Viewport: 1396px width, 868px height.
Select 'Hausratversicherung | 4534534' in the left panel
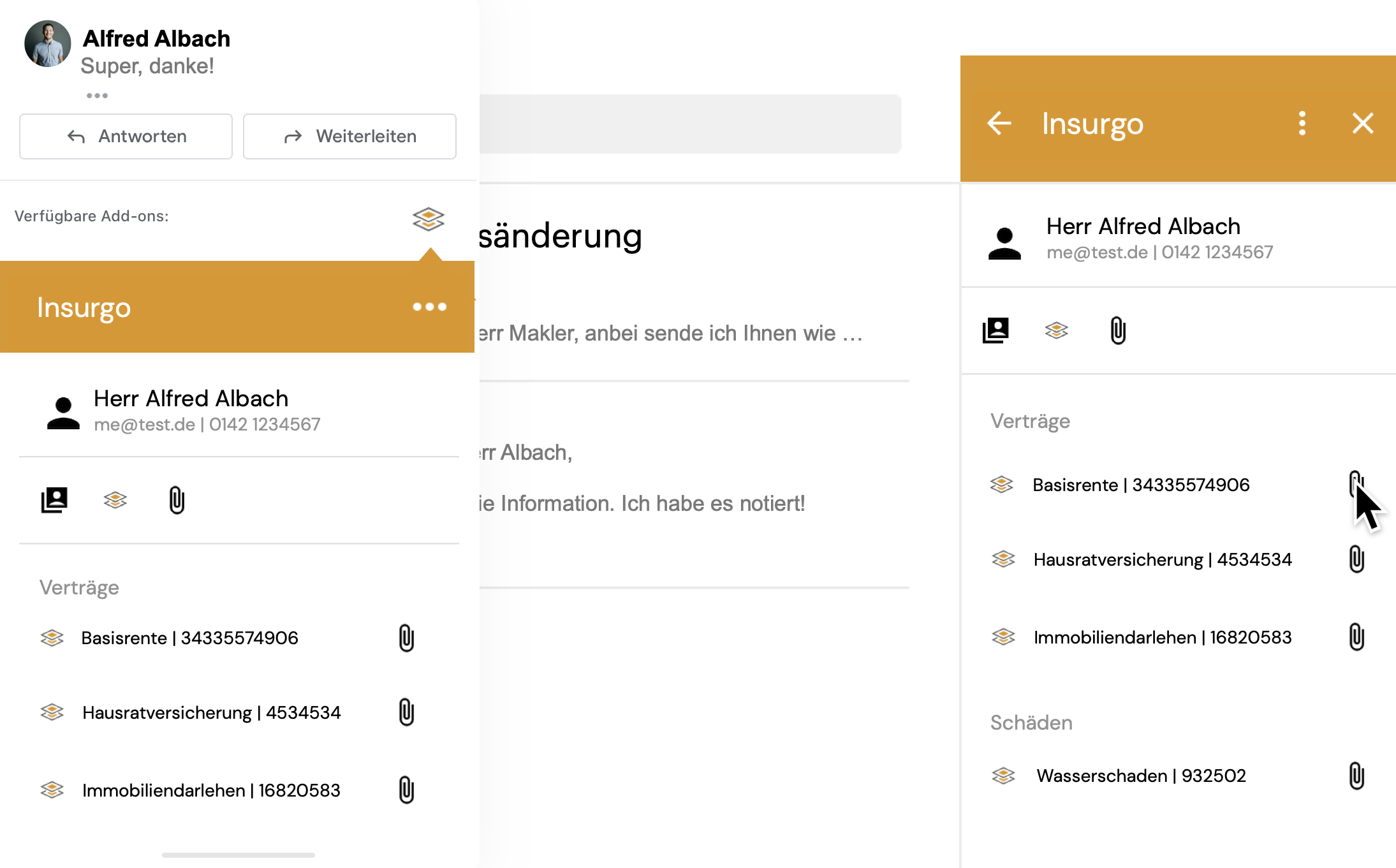click(212, 712)
